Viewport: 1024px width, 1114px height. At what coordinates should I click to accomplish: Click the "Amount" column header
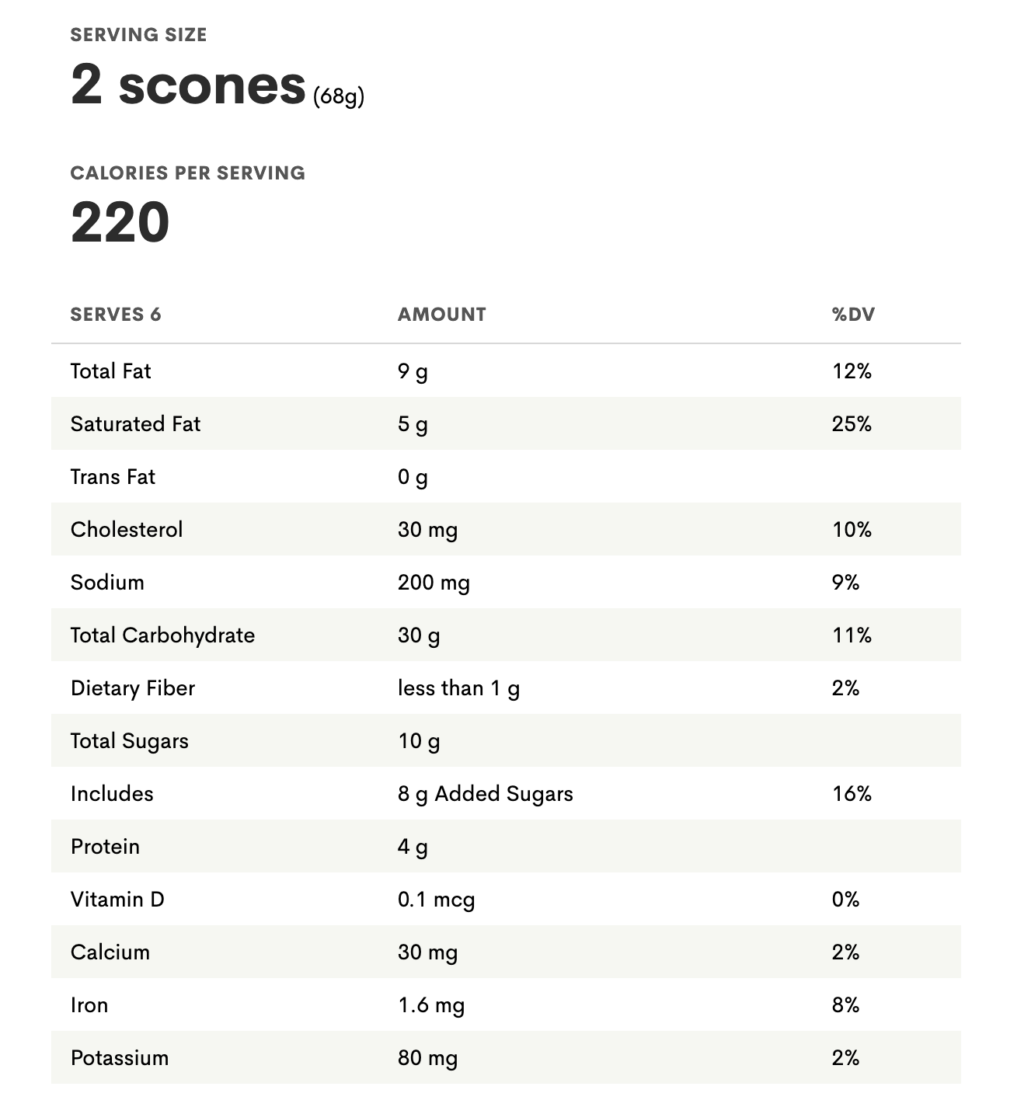[x=442, y=314]
